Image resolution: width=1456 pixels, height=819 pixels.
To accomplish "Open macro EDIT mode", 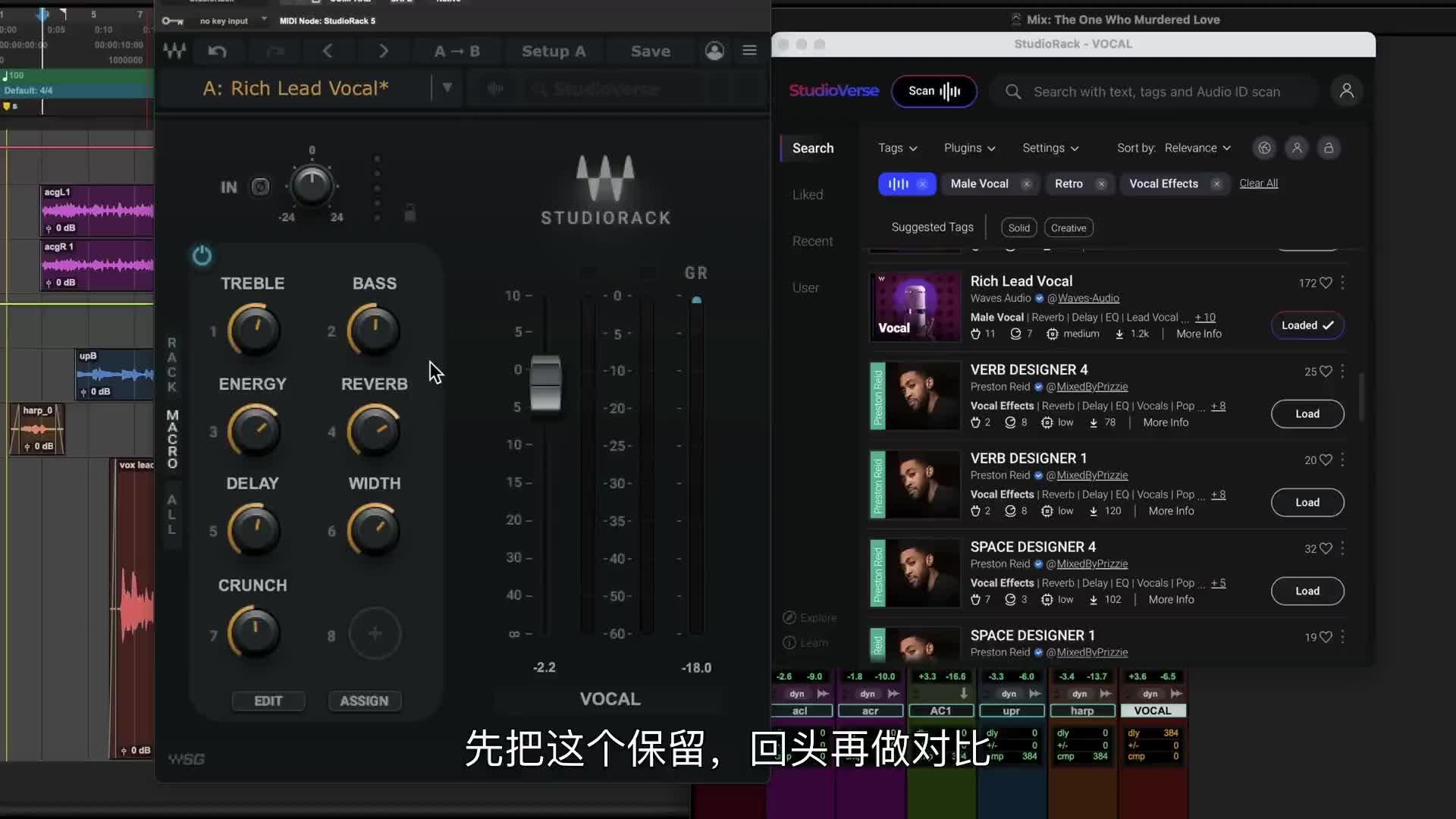I will (268, 701).
